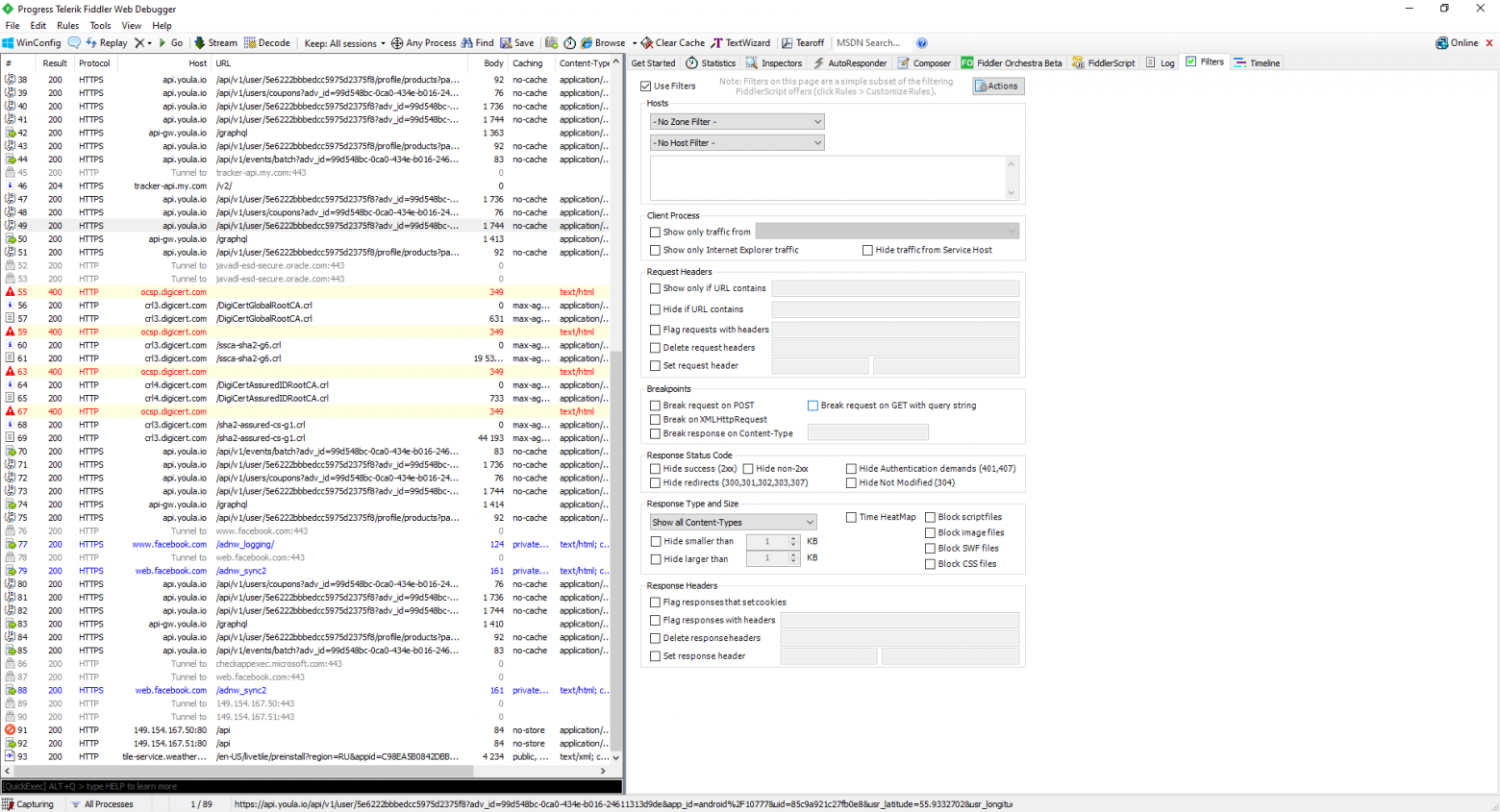
Task: Select session 77 www.facebook.com row
Action: pos(308,544)
